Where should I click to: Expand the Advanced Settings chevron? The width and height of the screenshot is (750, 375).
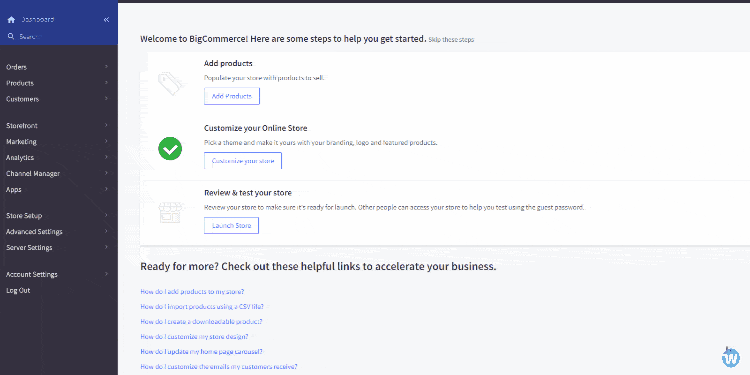106,232
